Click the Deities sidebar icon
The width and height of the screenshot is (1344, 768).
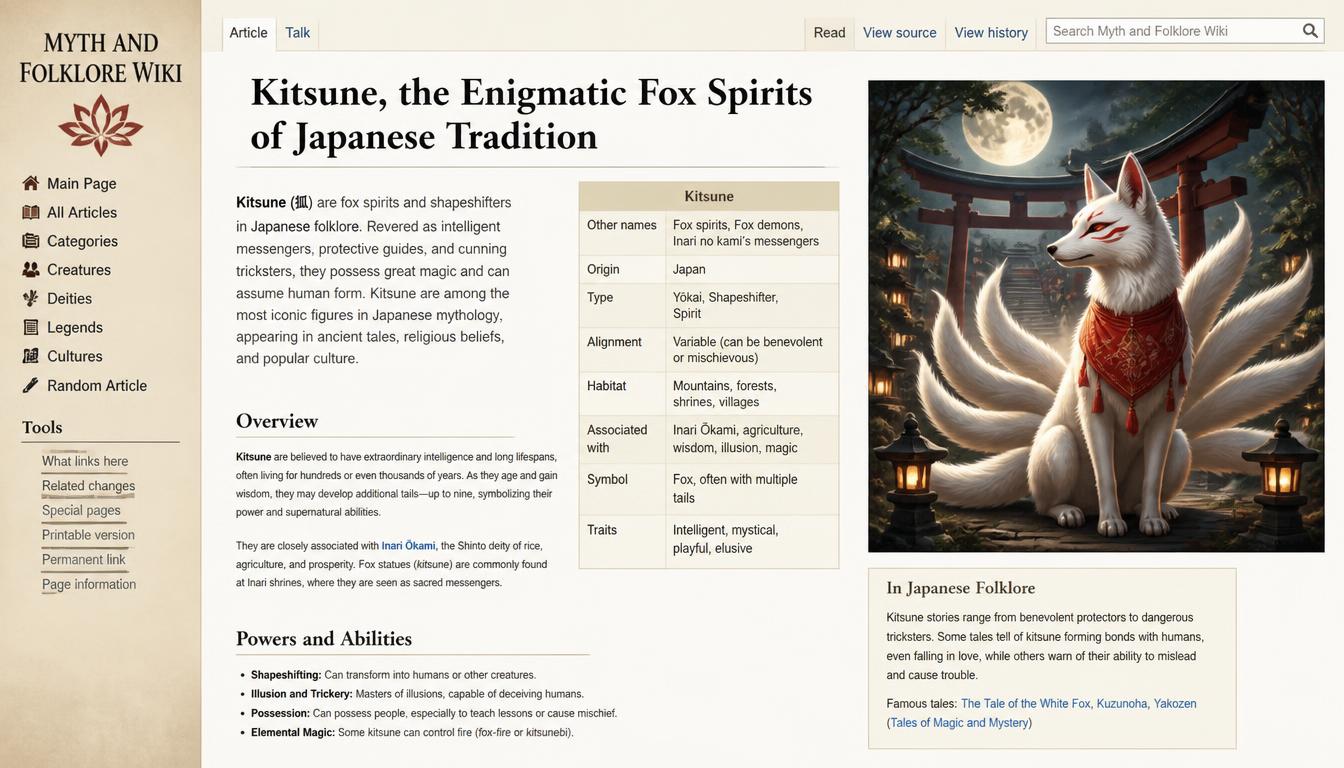[x=31, y=298]
